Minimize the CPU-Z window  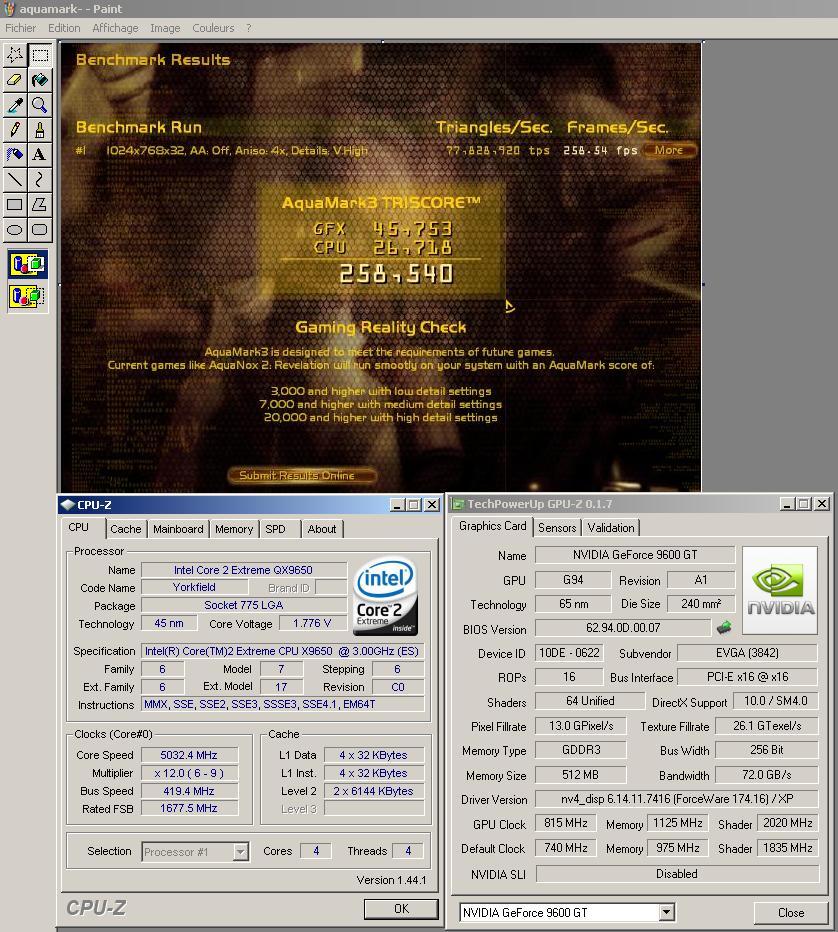(397, 505)
